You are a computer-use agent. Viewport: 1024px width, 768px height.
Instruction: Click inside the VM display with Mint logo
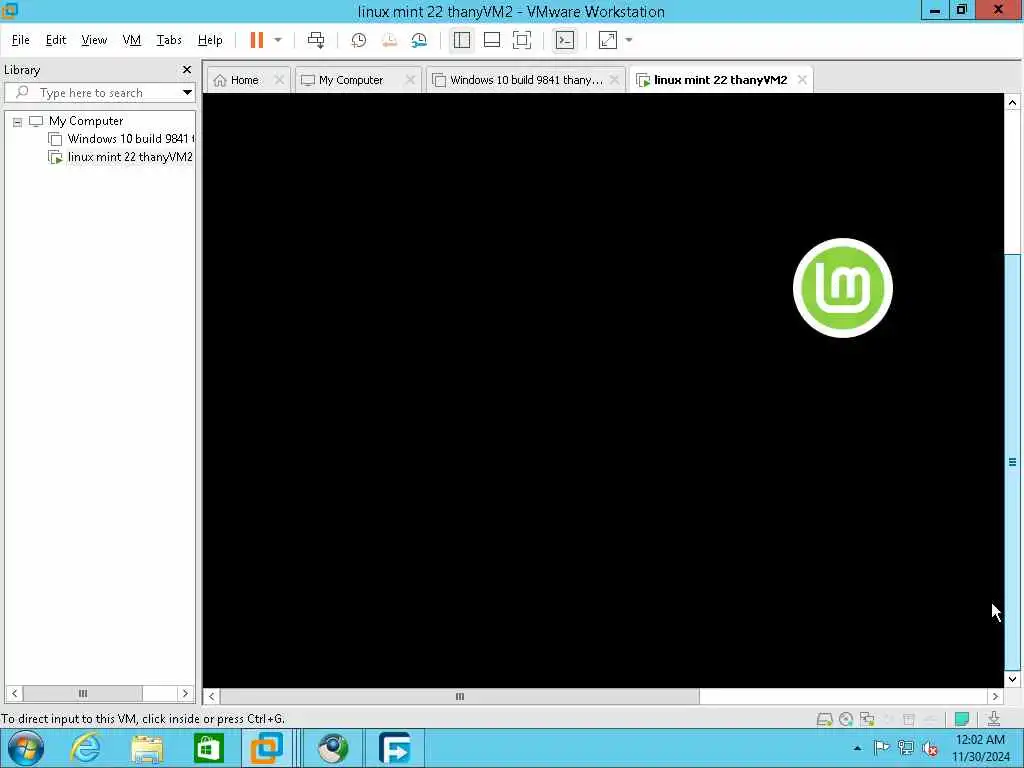pos(603,390)
